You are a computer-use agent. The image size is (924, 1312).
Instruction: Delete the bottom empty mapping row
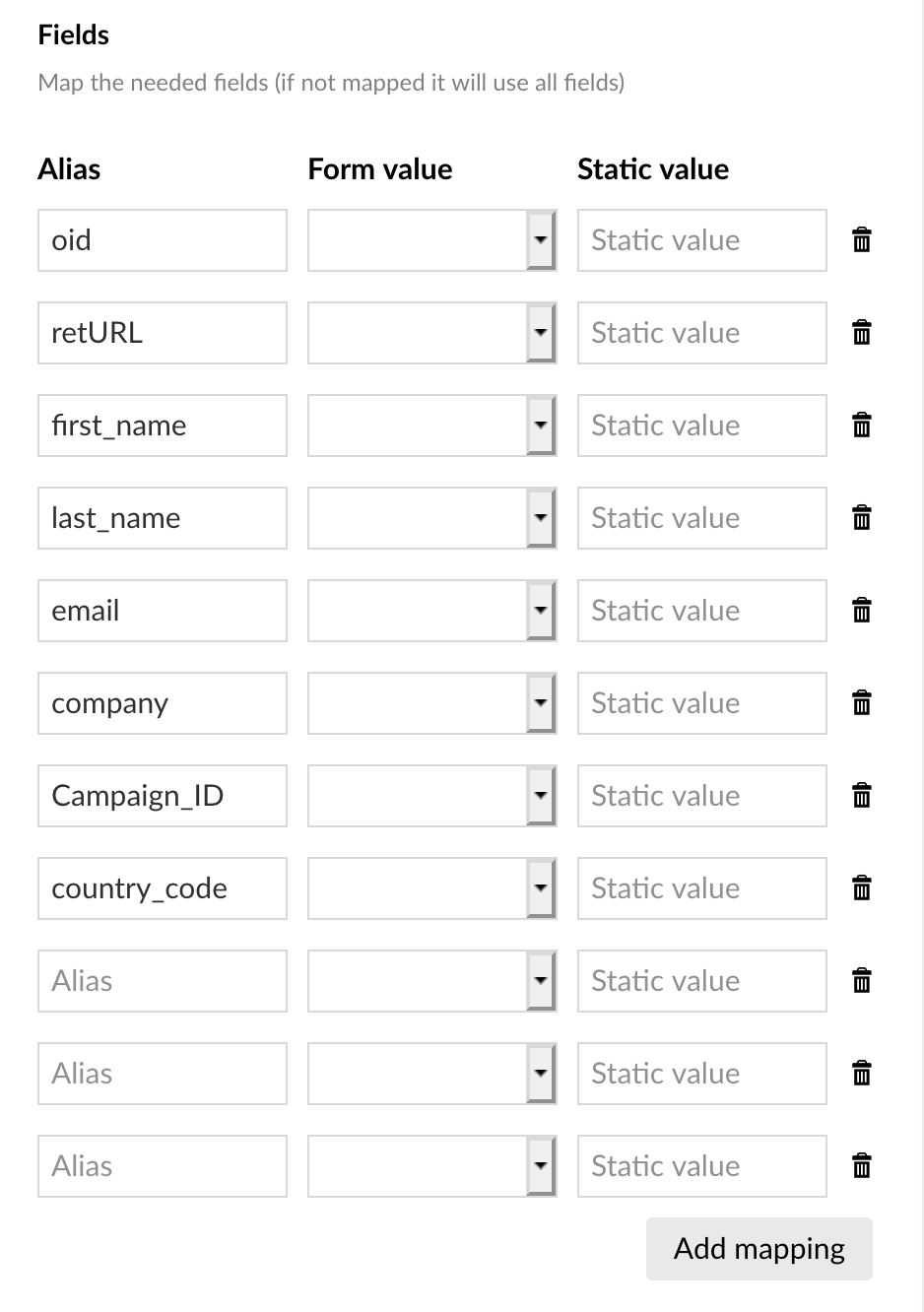(861, 1166)
